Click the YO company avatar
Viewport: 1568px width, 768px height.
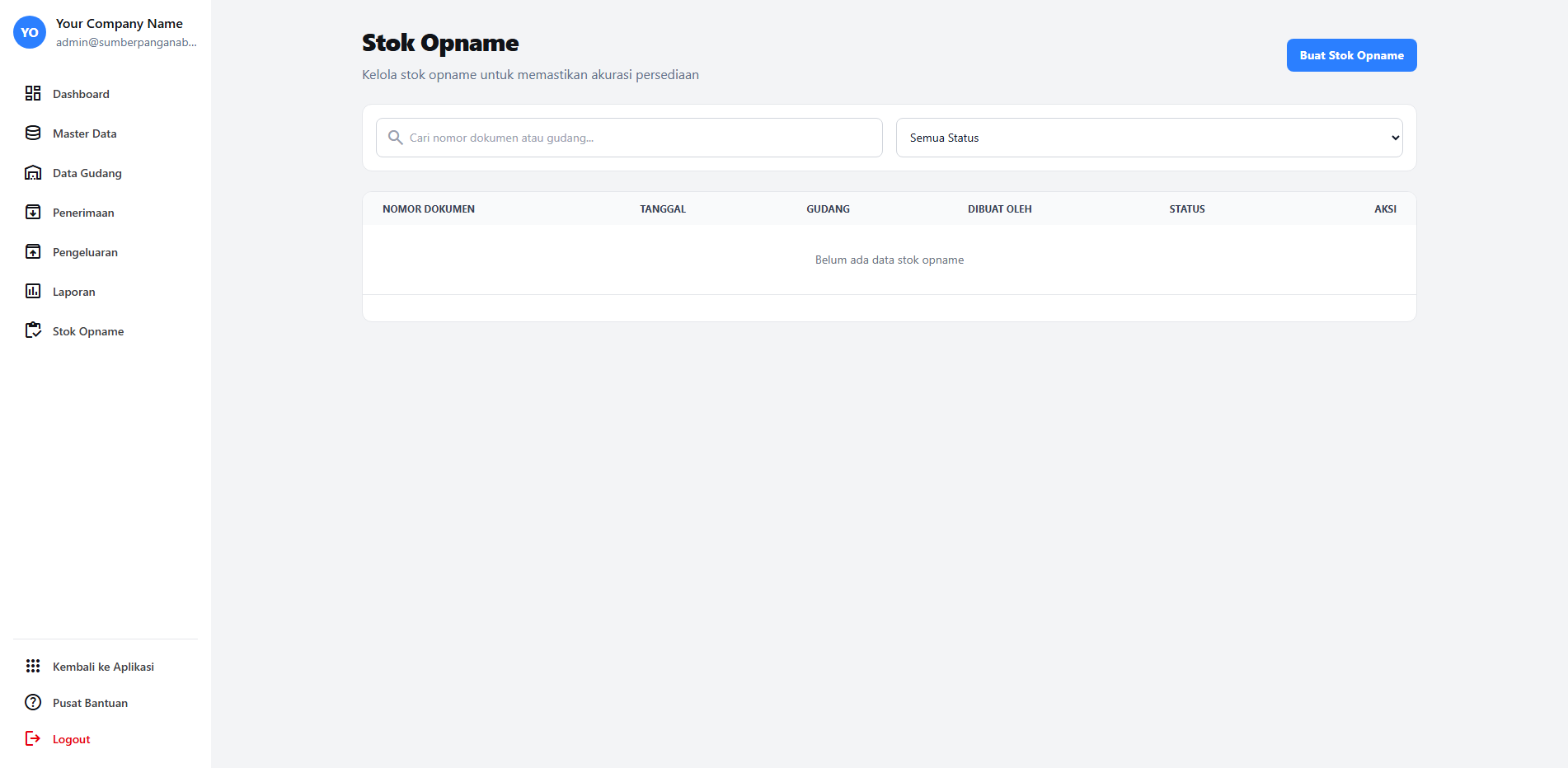click(x=30, y=33)
